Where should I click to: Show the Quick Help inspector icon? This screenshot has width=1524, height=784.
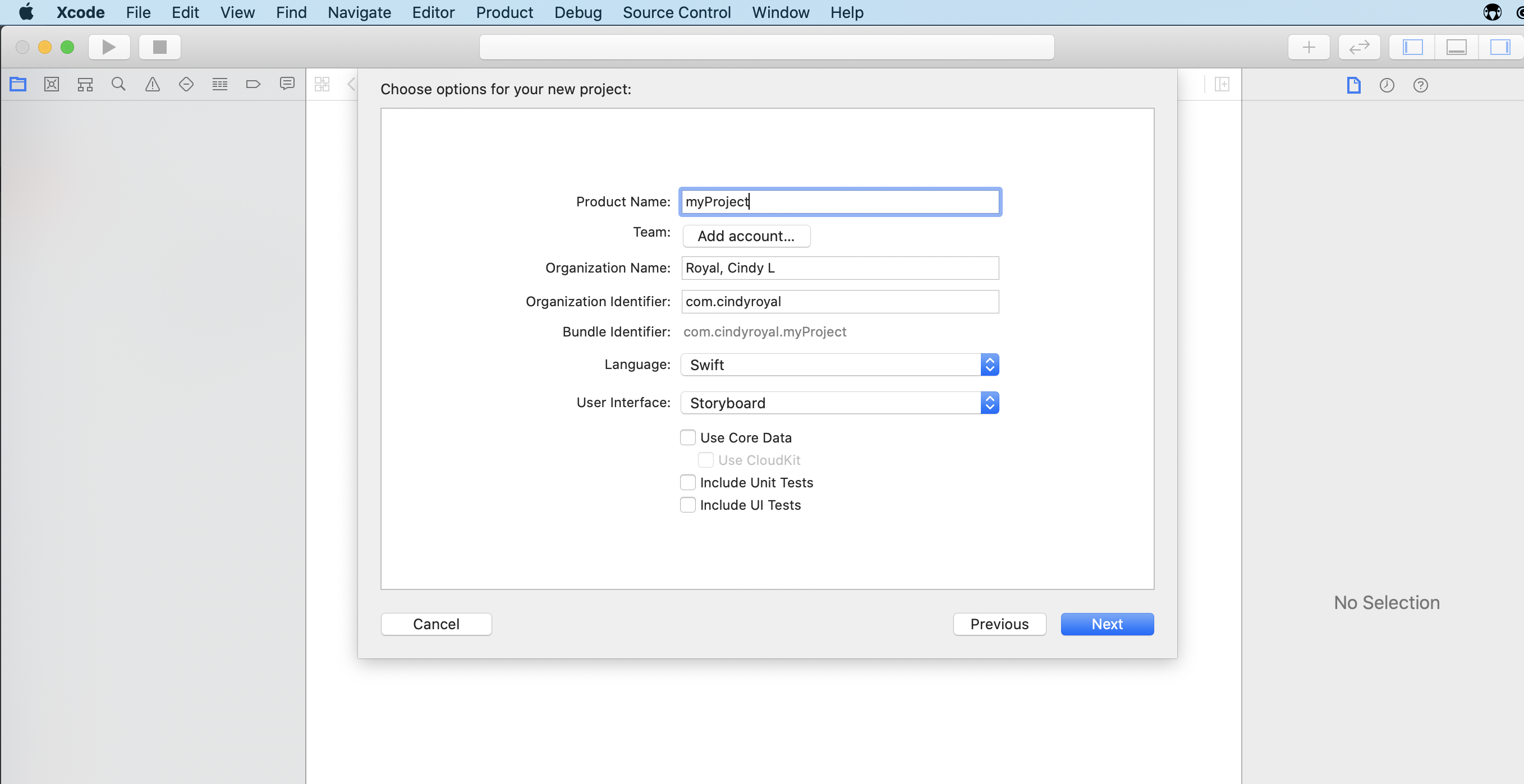point(1420,85)
